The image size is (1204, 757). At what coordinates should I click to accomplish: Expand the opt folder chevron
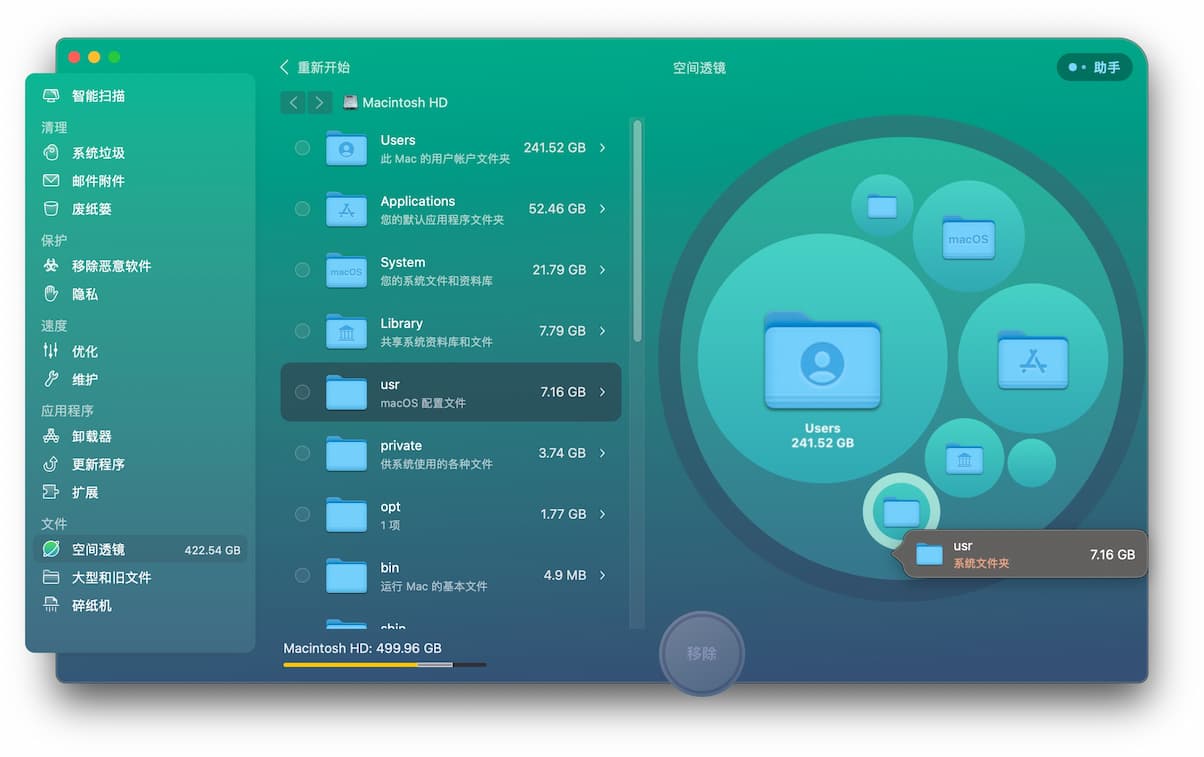603,514
